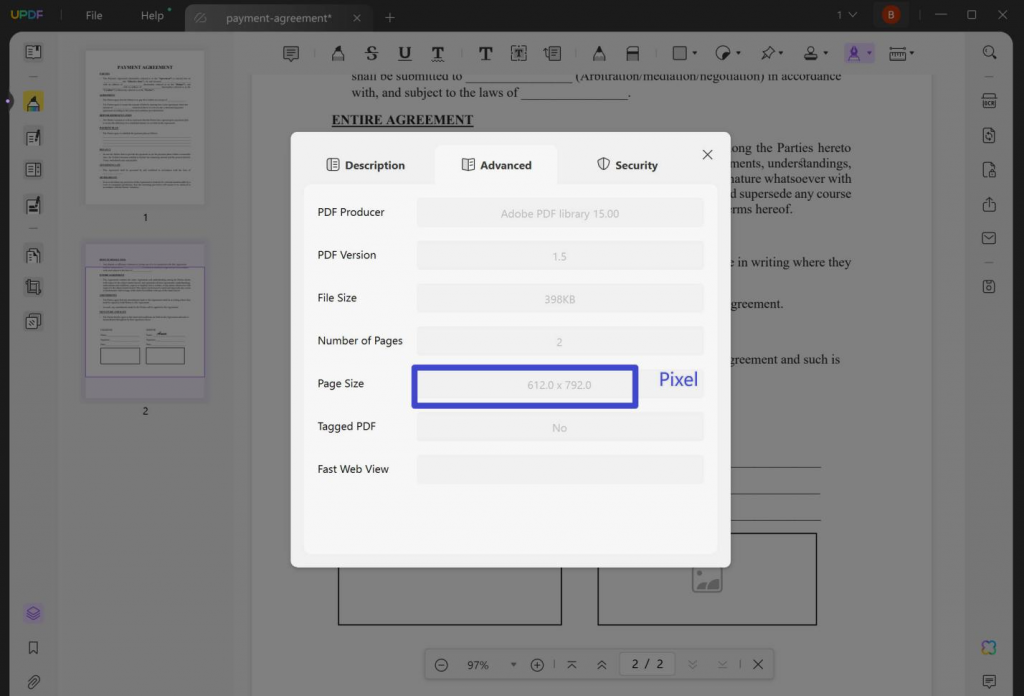Open the OCR panel on the right sidebar

pos(989,100)
